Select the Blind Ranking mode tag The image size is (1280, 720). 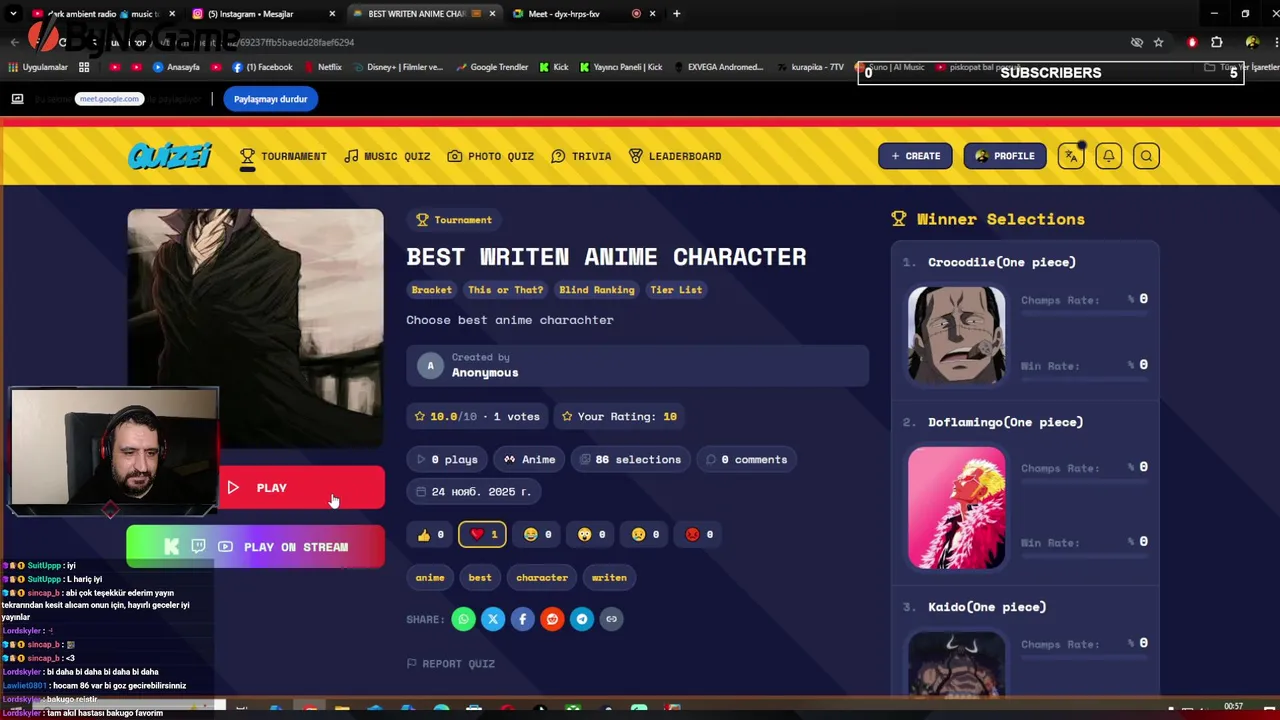[x=597, y=290]
